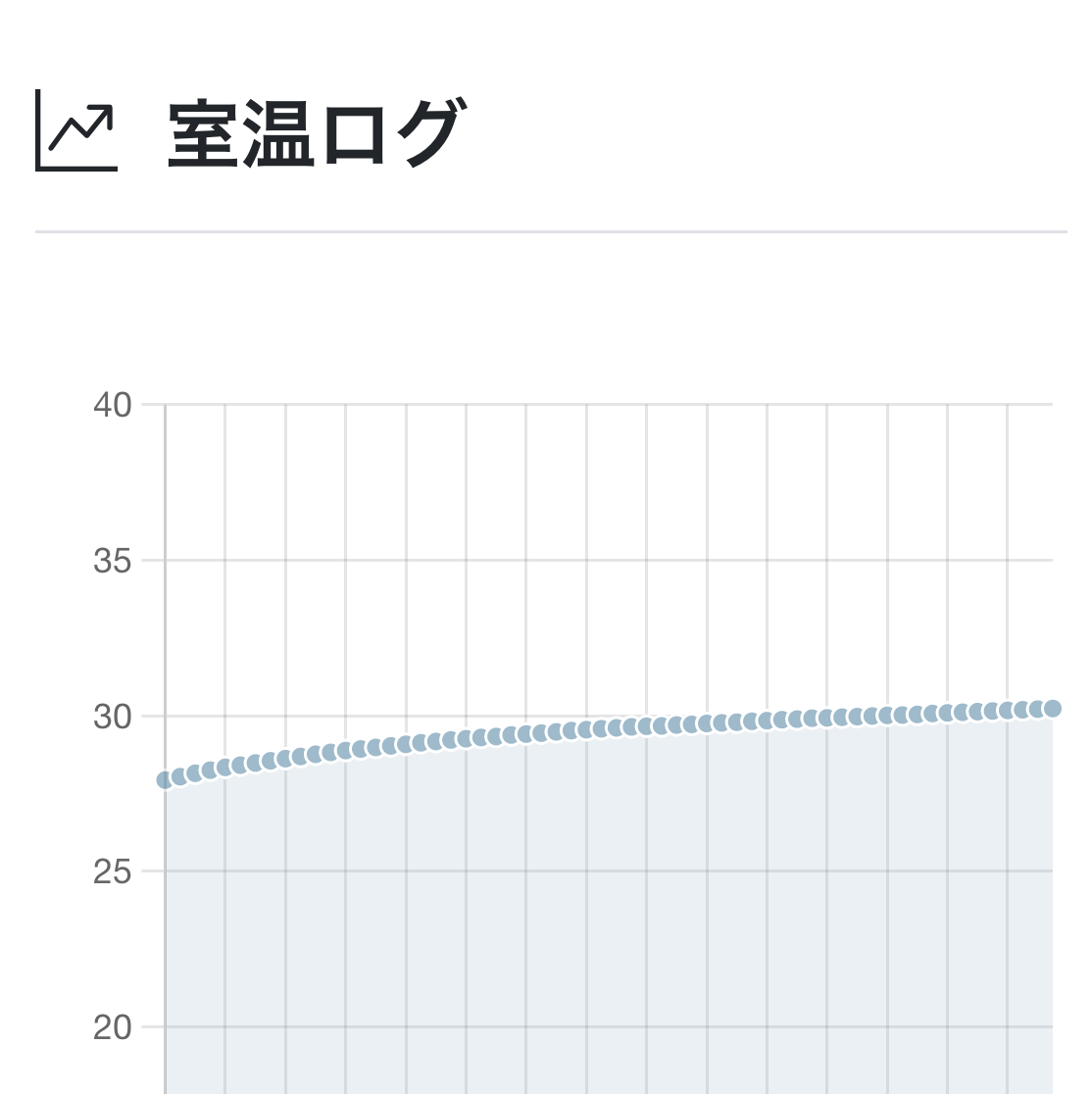The width and height of the screenshot is (1092, 1094).
Task: Click the leftmost data point on the chart
Action: [x=165, y=780]
